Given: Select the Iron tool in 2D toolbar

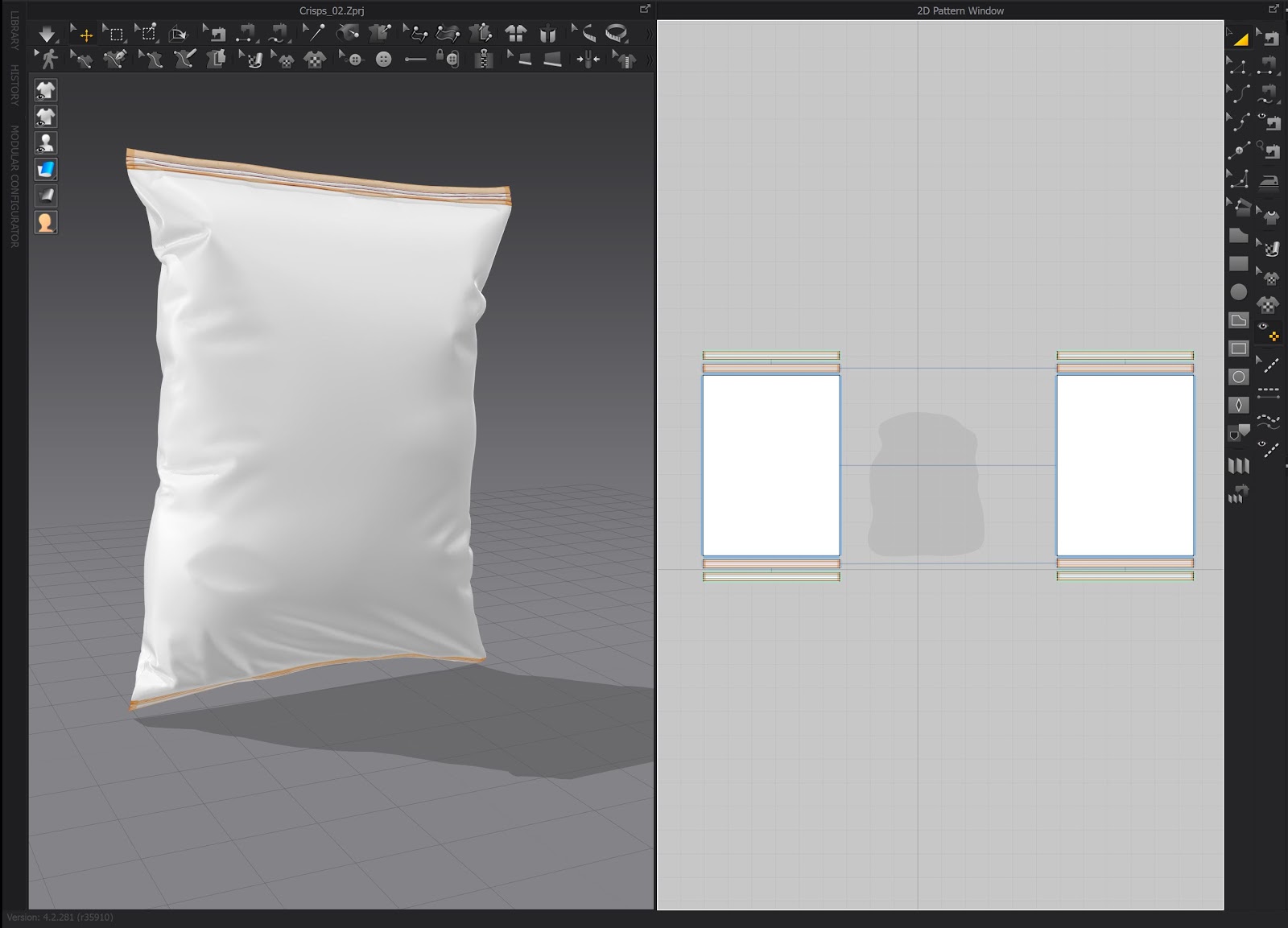Looking at the screenshot, I should tap(1269, 179).
